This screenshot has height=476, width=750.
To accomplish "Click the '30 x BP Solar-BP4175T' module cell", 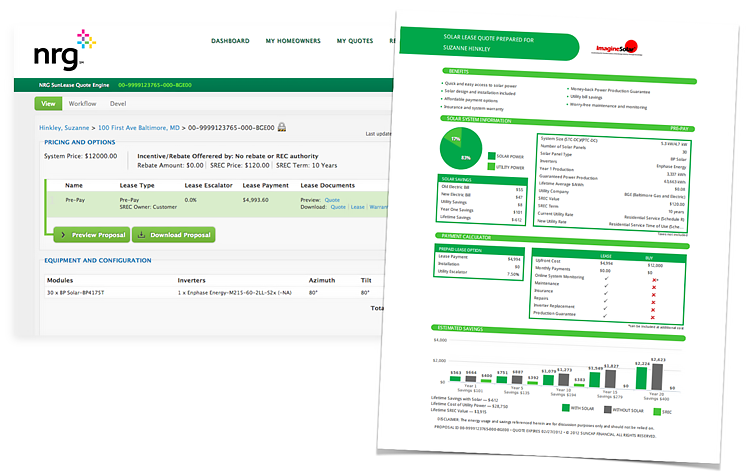I will (x=76, y=292).
